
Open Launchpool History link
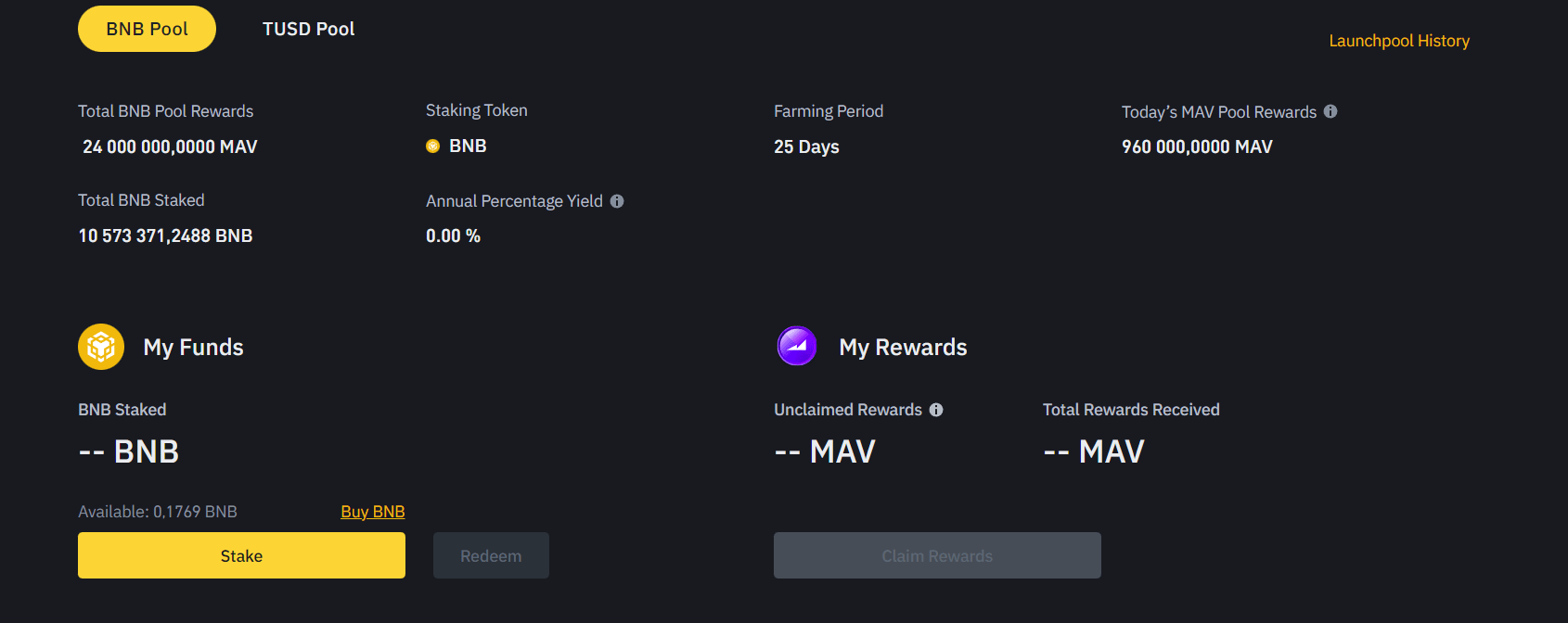(1399, 41)
